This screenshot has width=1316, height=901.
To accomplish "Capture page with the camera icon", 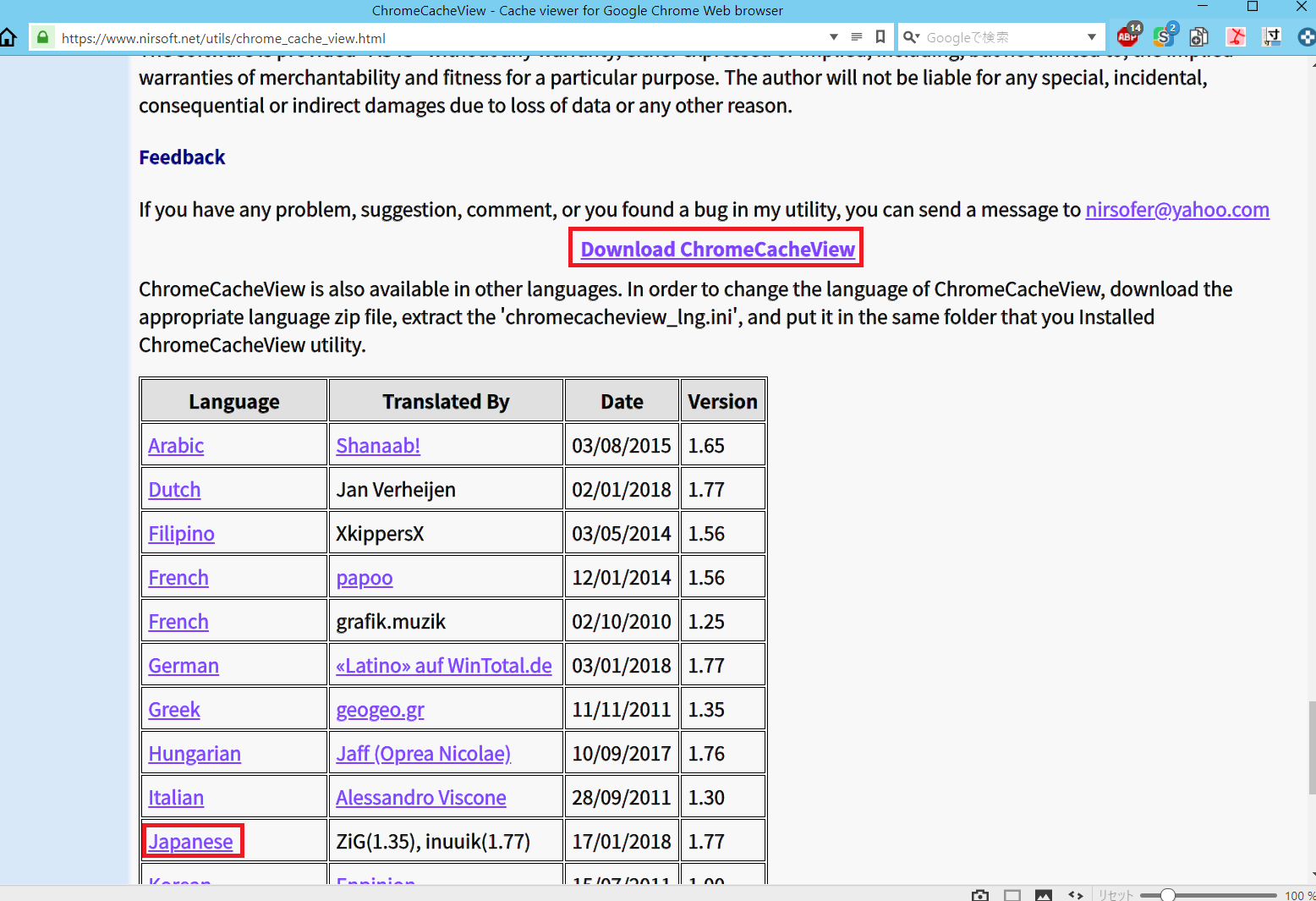I will pyautogui.click(x=980, y=895).
